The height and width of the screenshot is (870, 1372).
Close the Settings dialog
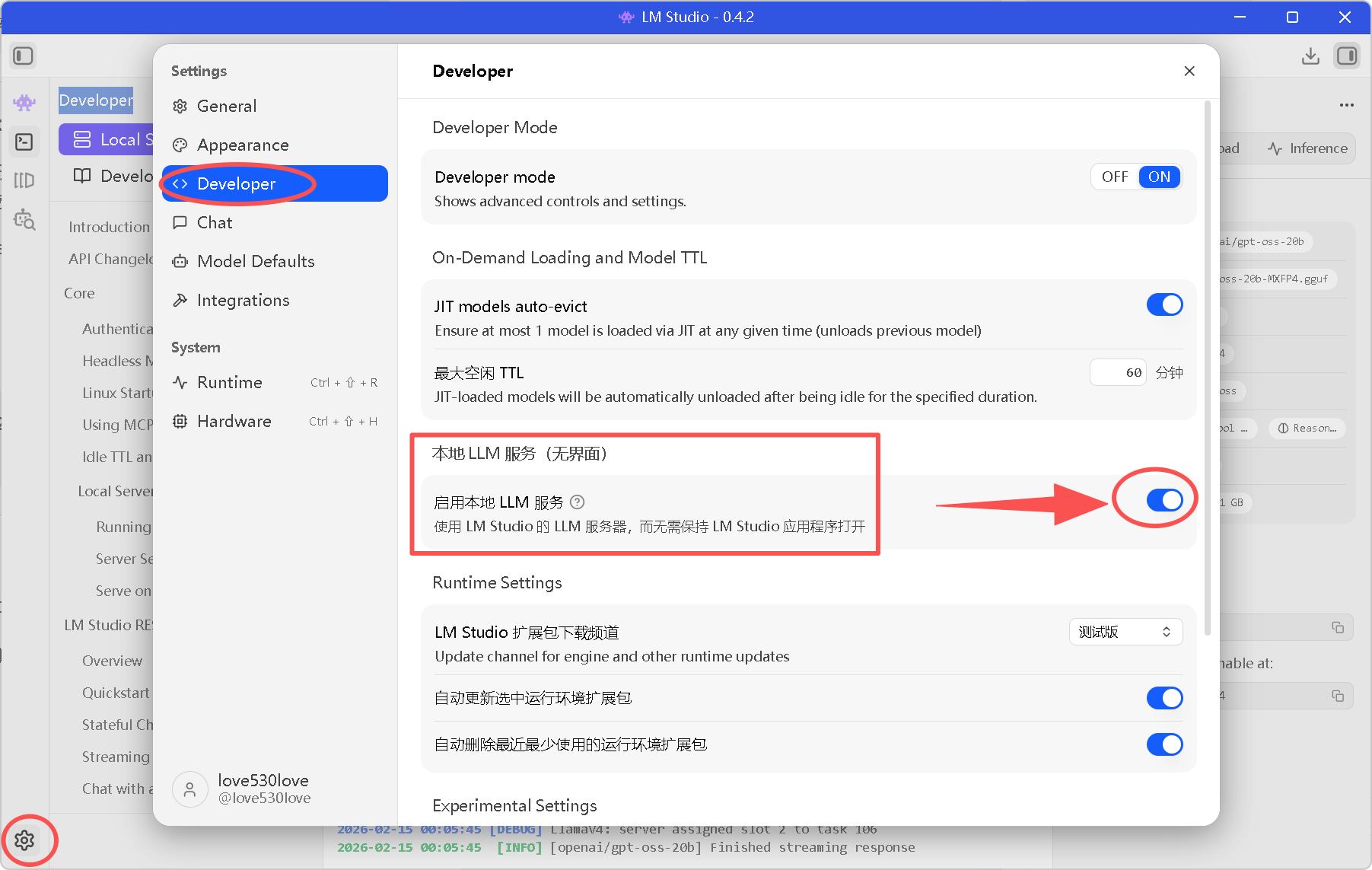click(1189, 71)
